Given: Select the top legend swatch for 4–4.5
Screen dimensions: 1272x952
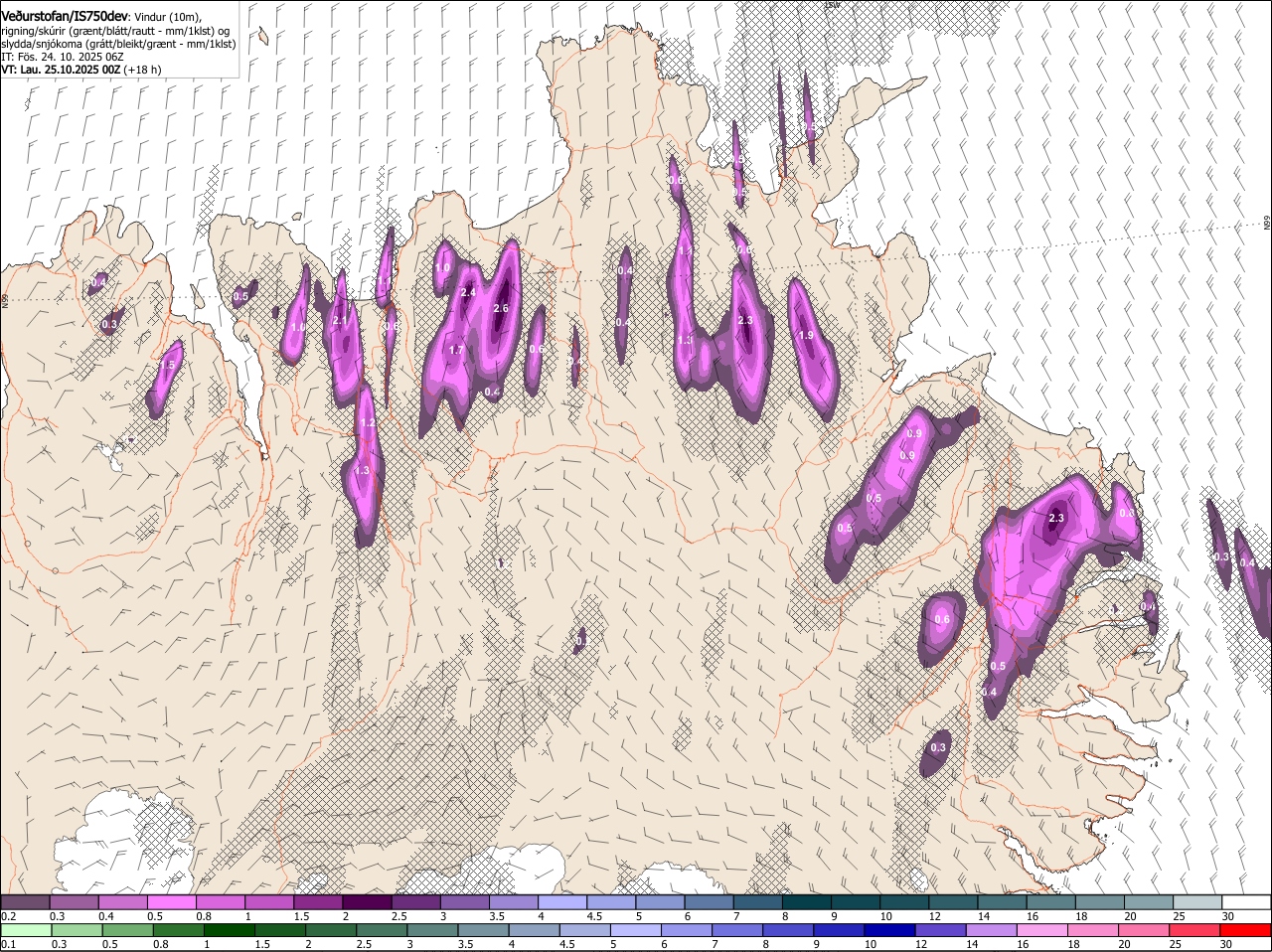Looking at the screenshot, I should pyautogui.click(x=562, y=901).
